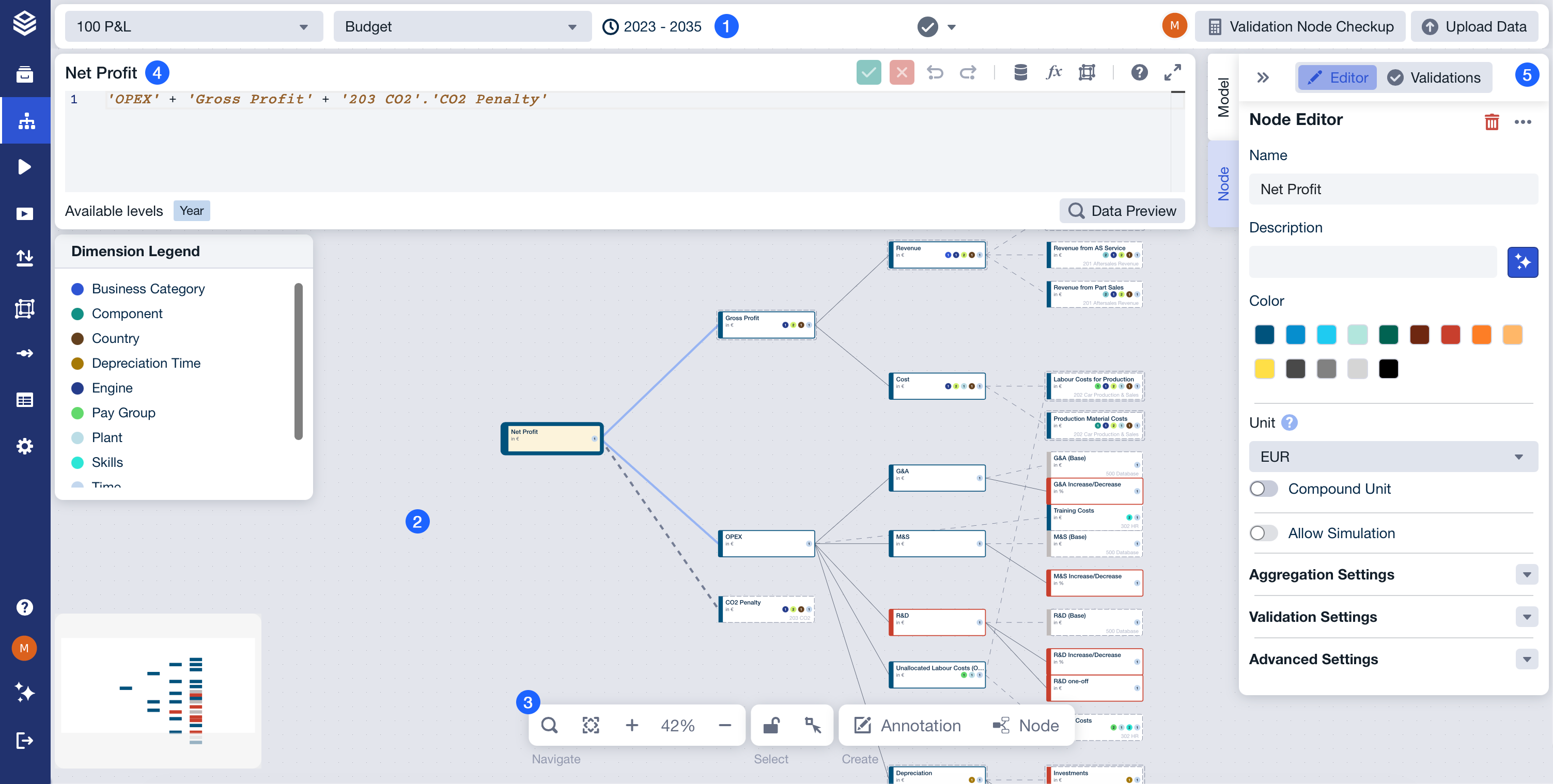Enable the Allow Simulation toggle

click(1264, 532)
